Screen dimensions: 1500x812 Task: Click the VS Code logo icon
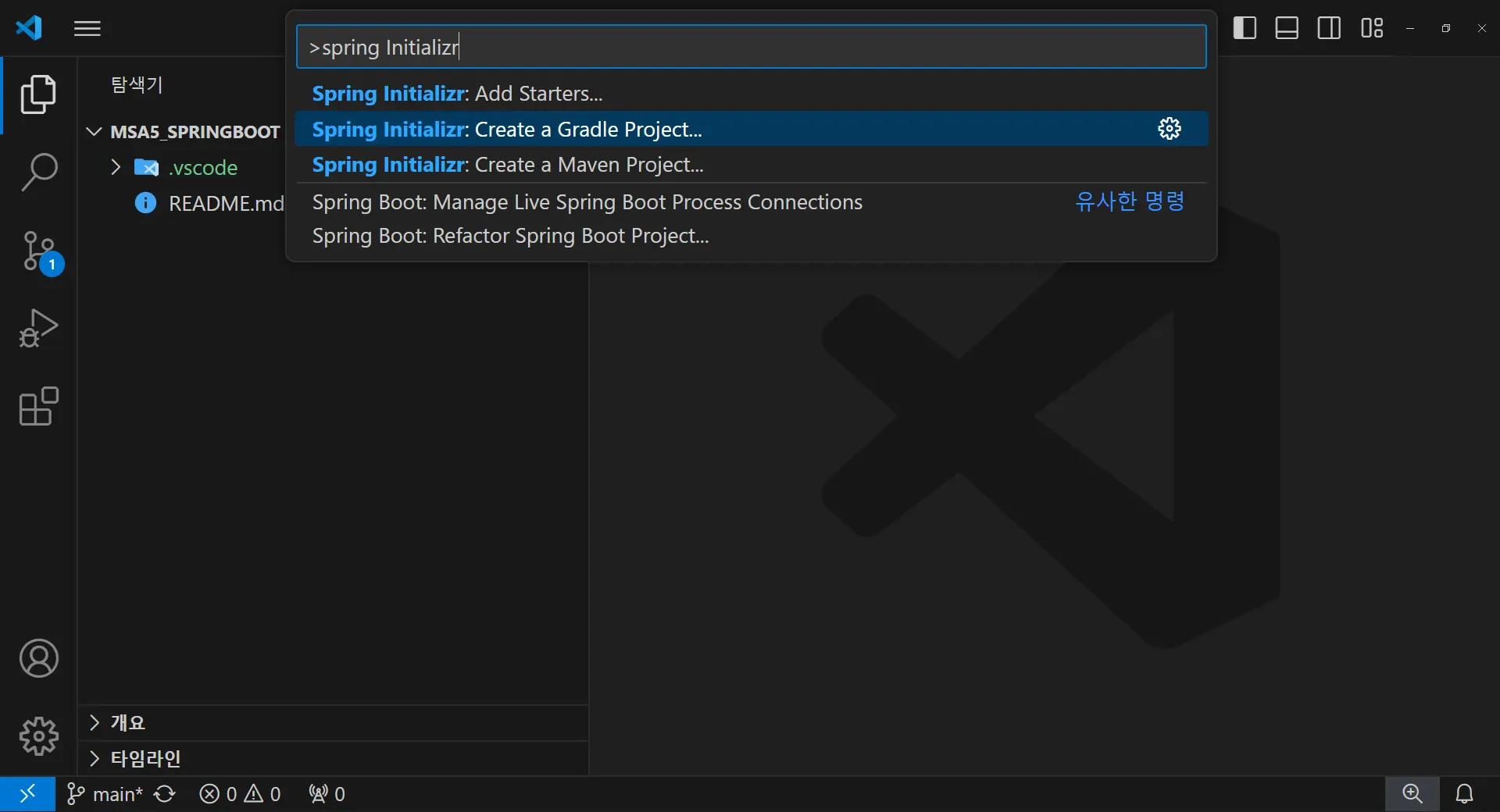(29, 28)
